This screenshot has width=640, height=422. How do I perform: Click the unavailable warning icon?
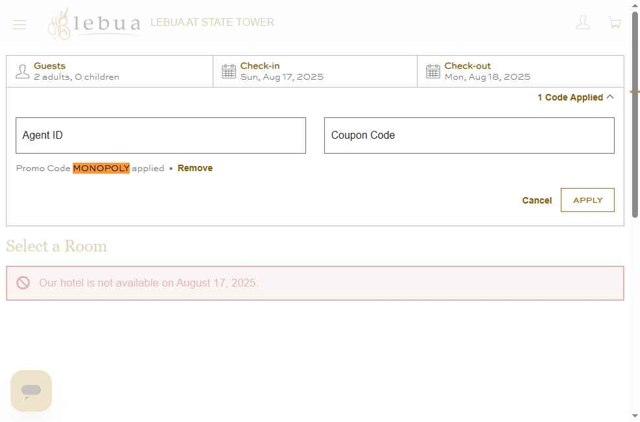pos(23,282)
